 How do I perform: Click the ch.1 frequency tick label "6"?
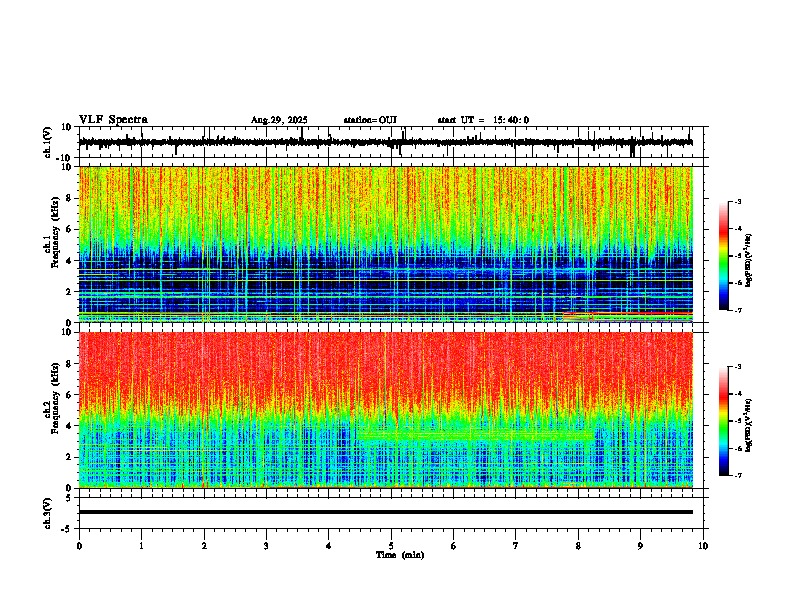click(70, 229)
